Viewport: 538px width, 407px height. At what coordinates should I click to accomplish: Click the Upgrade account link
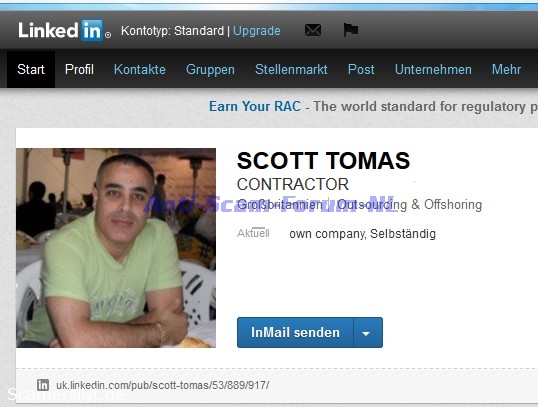click(x=257, y=31)
